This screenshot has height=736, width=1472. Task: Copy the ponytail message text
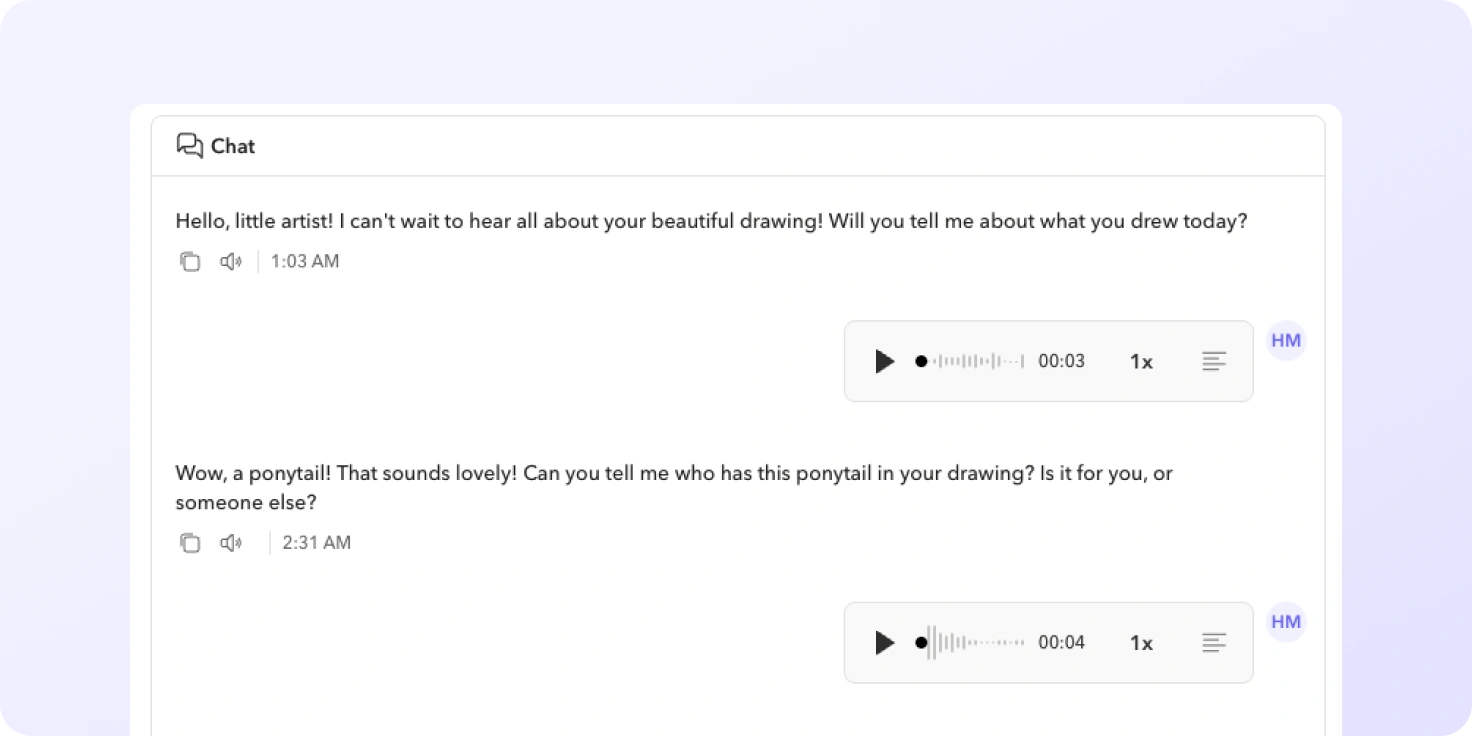click(x=190, y=543)
